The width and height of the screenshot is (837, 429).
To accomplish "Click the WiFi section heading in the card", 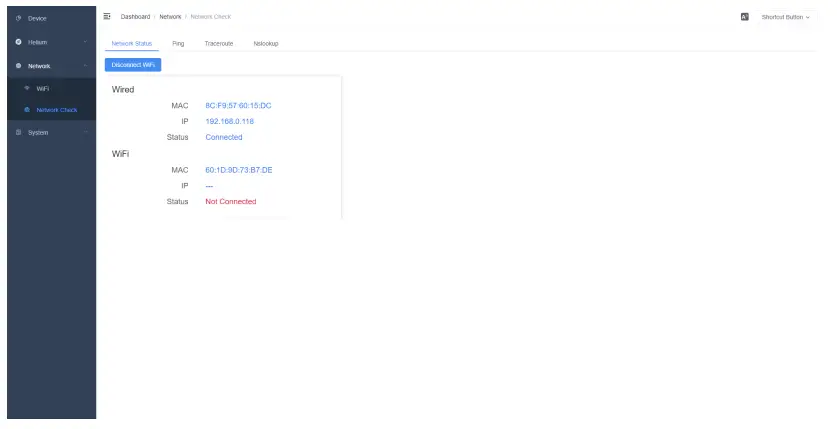I will point(120,154).
